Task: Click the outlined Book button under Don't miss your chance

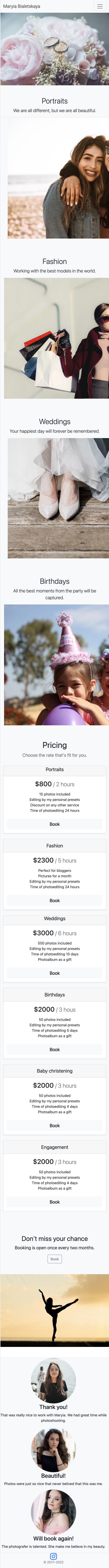Action: pyautogui.click(x=54, y=1254)
